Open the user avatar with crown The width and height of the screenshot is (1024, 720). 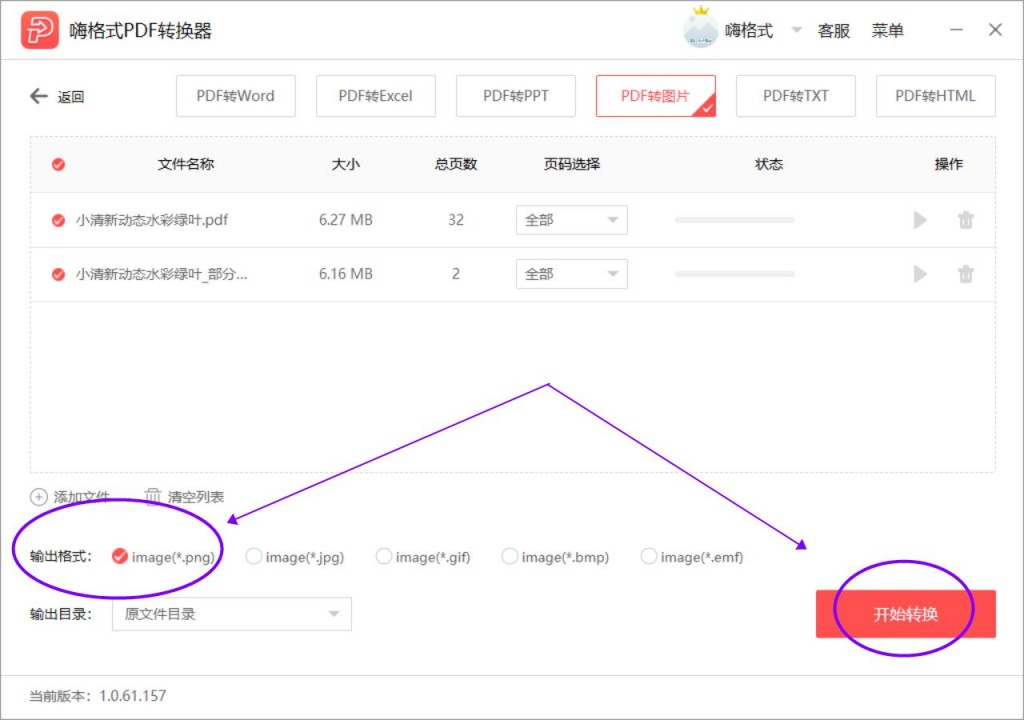[700, 29]
